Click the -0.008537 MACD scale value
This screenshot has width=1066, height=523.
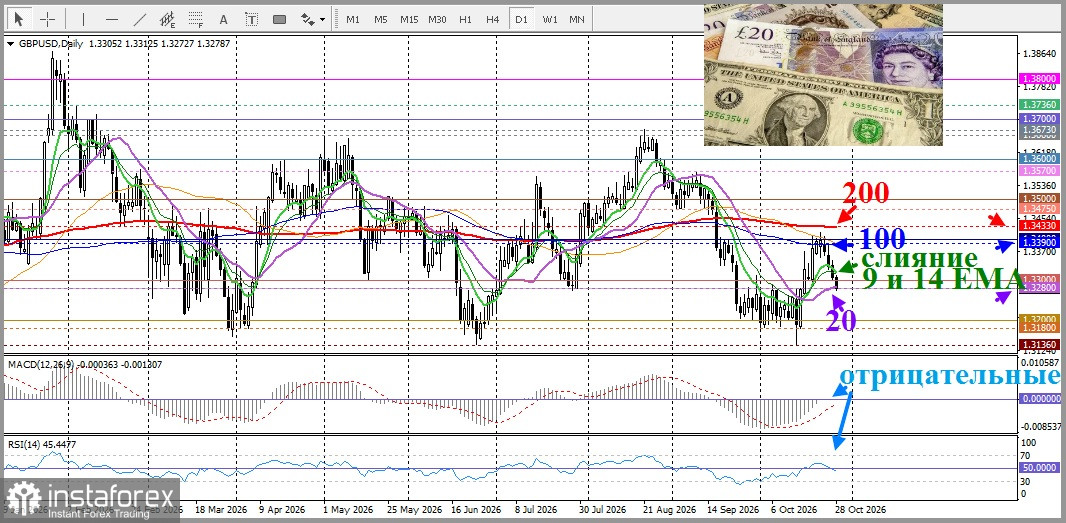pyautogui.click(x=1041, y=427)
